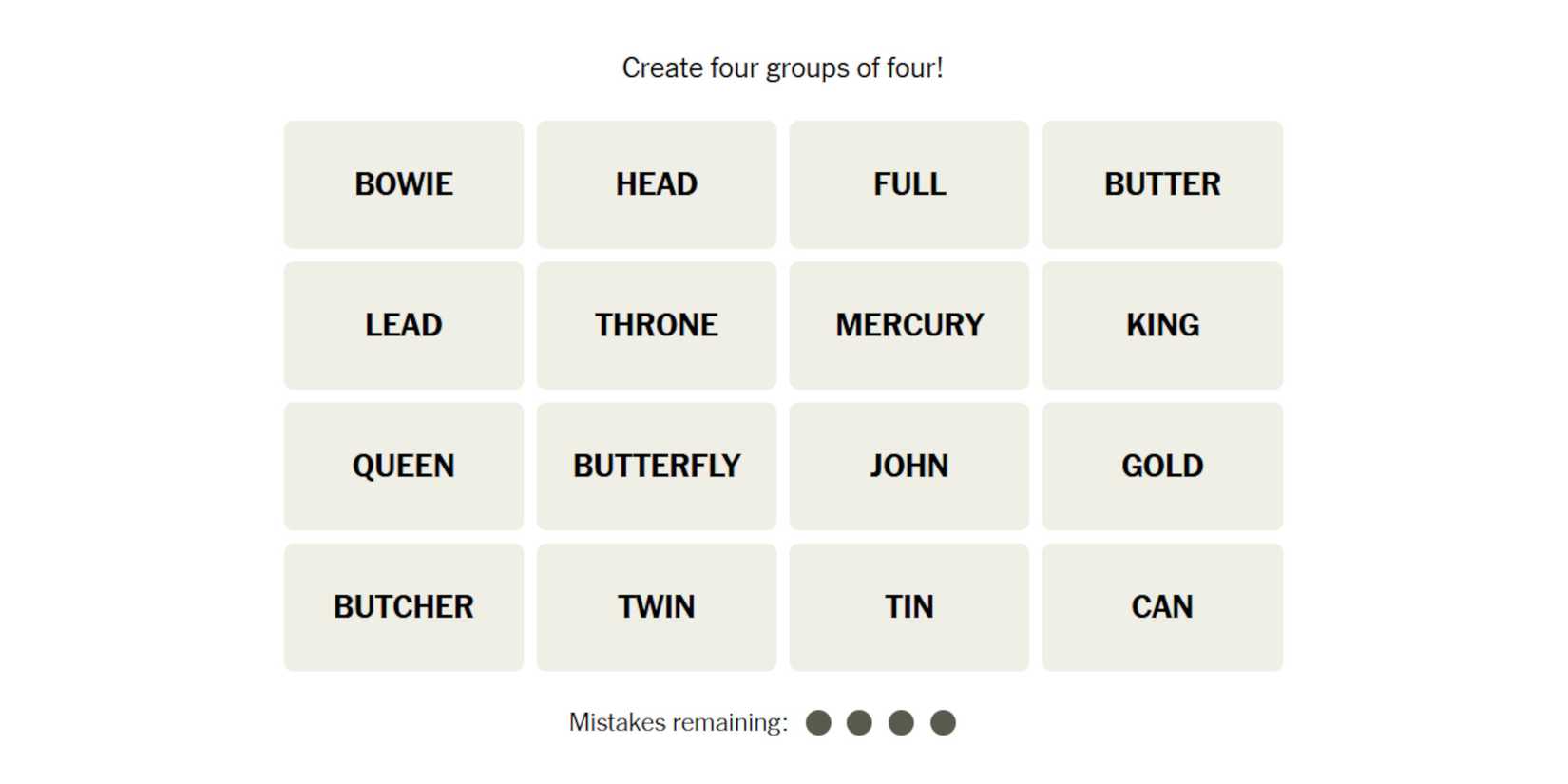Select the TIN tile
Image resolution: width=1568 pixels, height=784 pixels.
point(908,606)
